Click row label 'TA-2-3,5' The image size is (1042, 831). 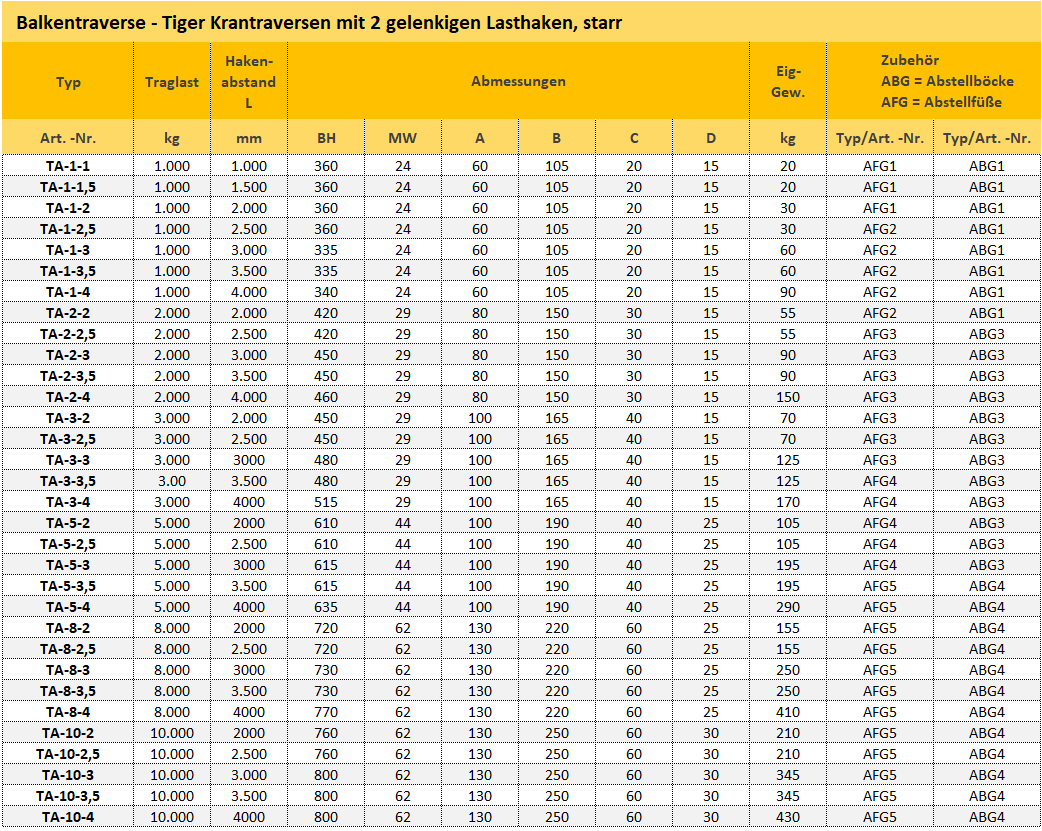(68, 376)
